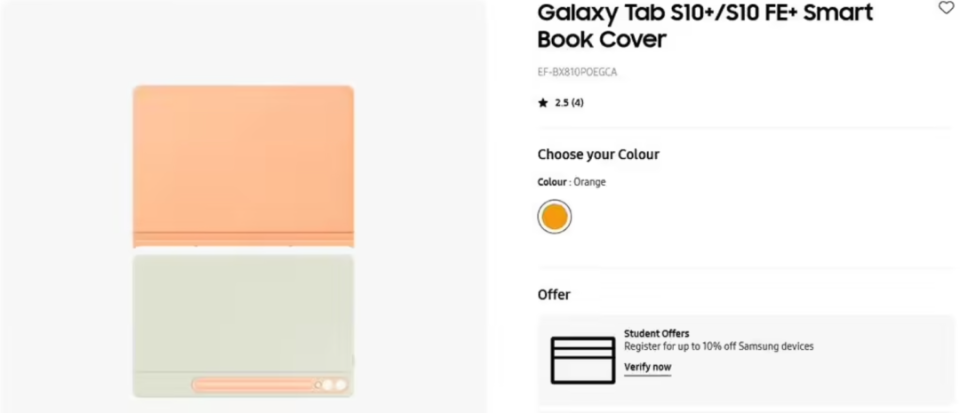
Task: Click the Colour : Orange label
Action: tap(571, 182)
